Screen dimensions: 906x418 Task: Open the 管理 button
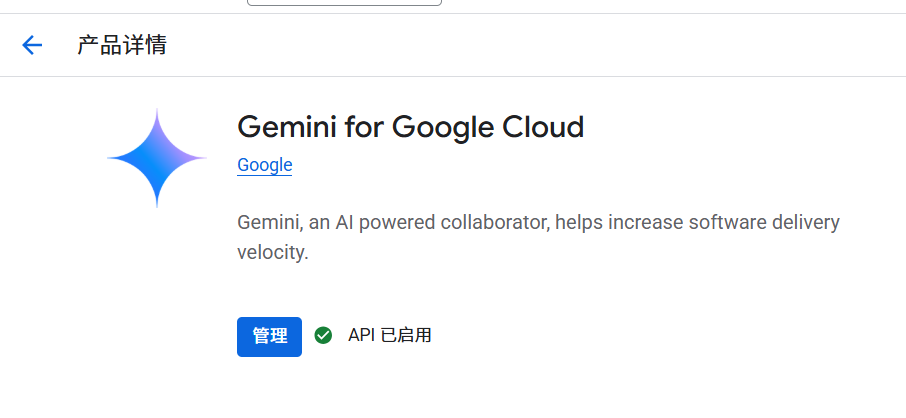tap(269, 336)
